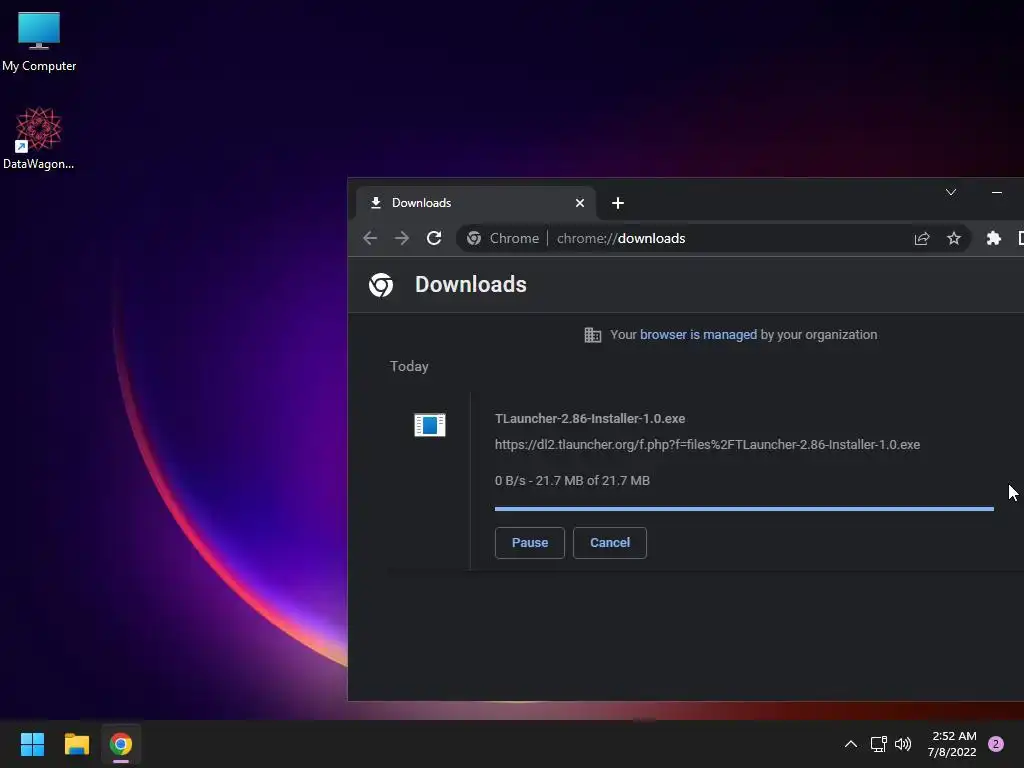Click the Chrome forward arrow
Screen dimensions: 1024x768
pyautogui.click(x=402, y=238)
